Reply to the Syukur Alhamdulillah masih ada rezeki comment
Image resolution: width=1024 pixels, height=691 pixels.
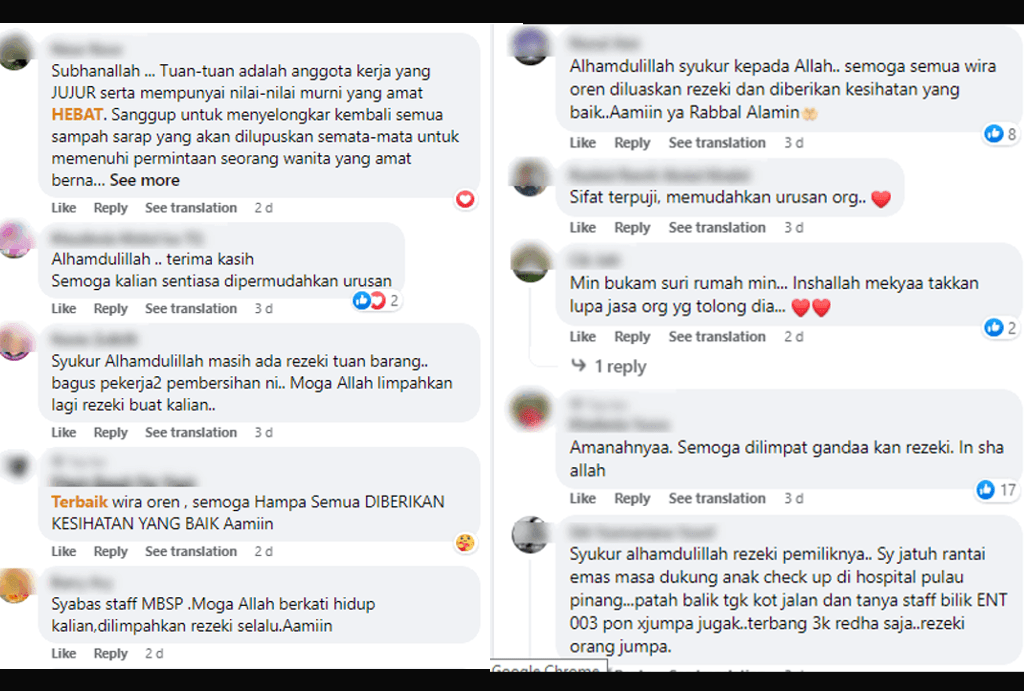pos(110,432)
